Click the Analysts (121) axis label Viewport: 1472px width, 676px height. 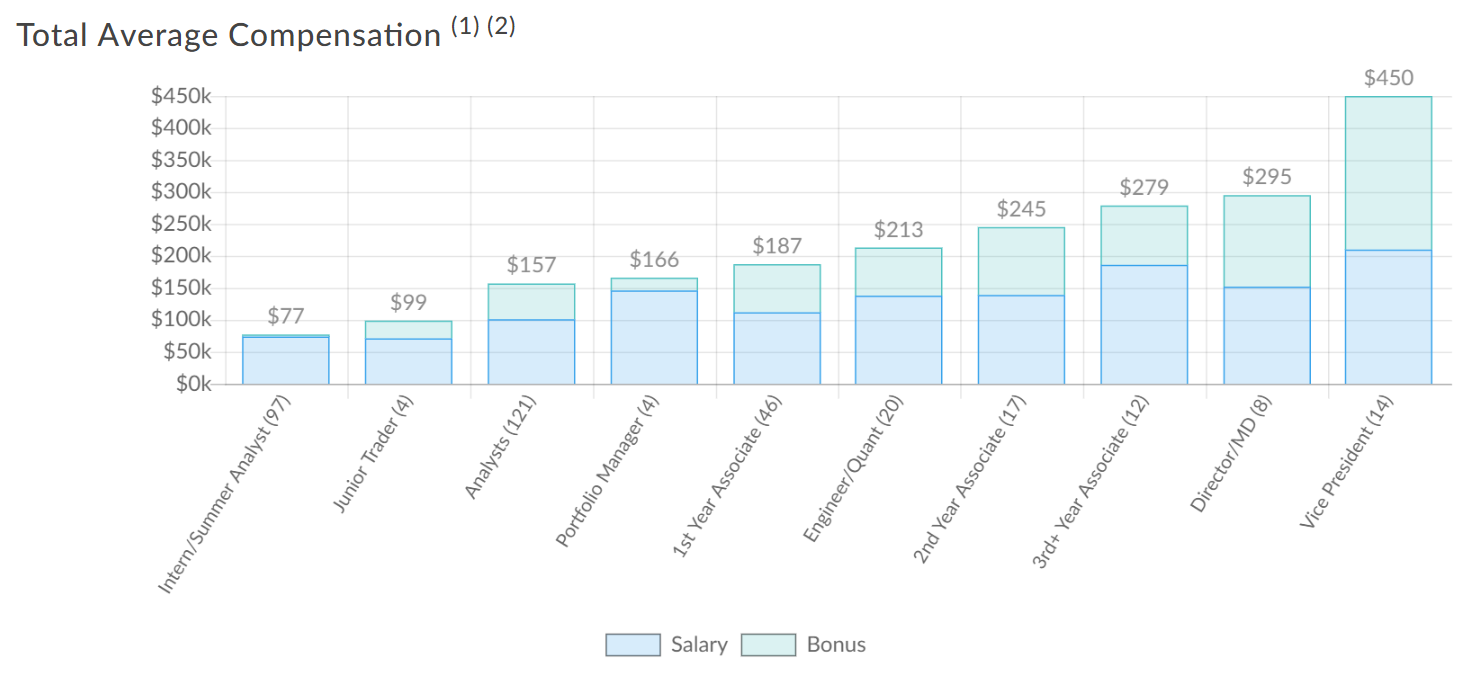500,447
